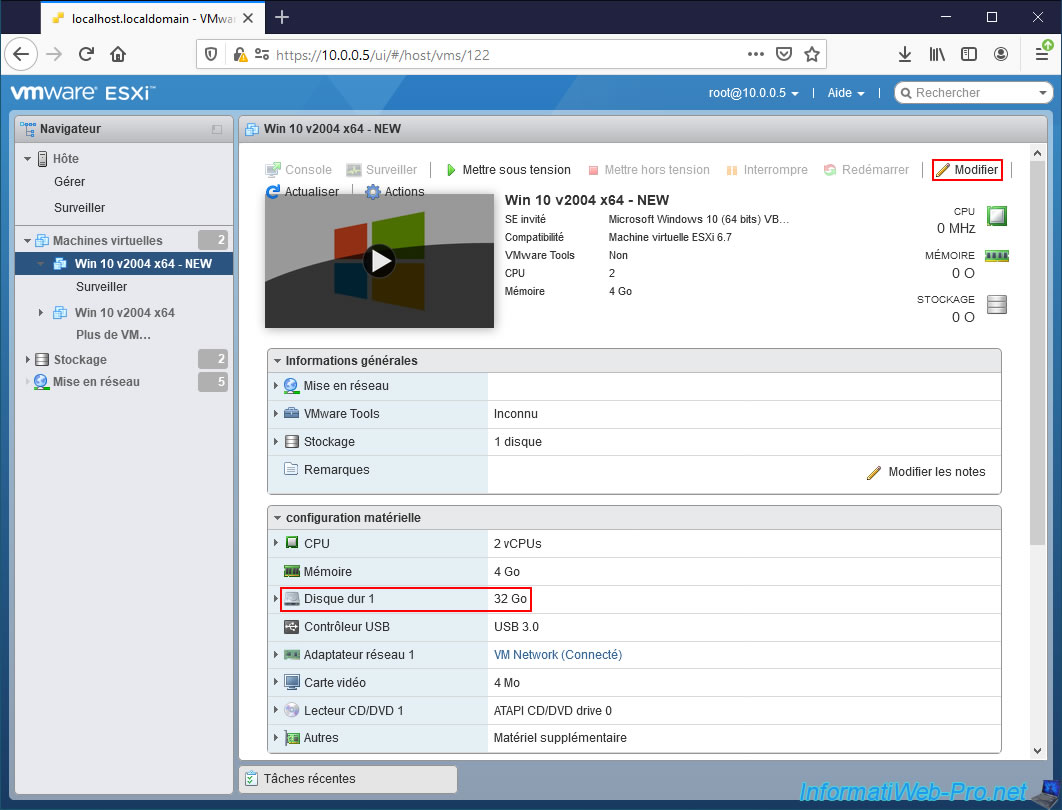
Task: Click the Interrompre toolbar button
Action: pyautogui.click(x=767, y=169)
